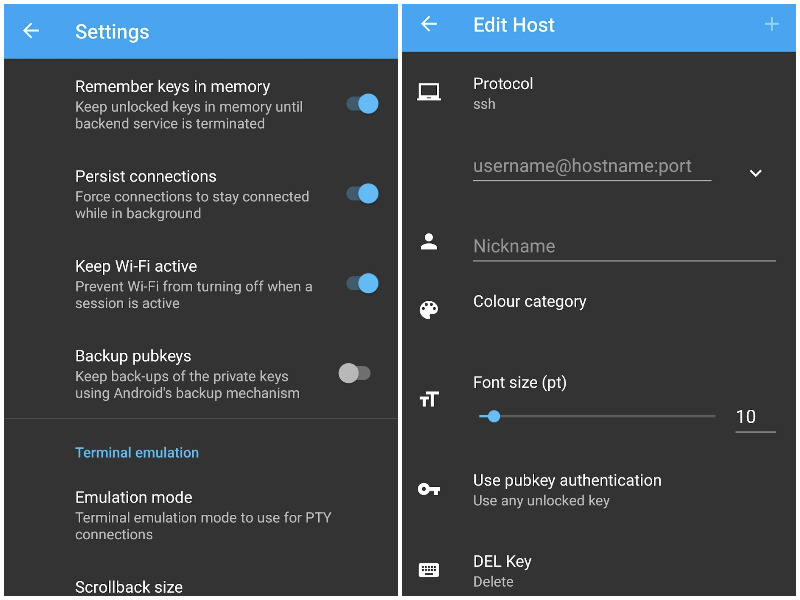The image size is (800, 600).
Task: Turn off the Persist connections switch
Action: click(362, 193)
